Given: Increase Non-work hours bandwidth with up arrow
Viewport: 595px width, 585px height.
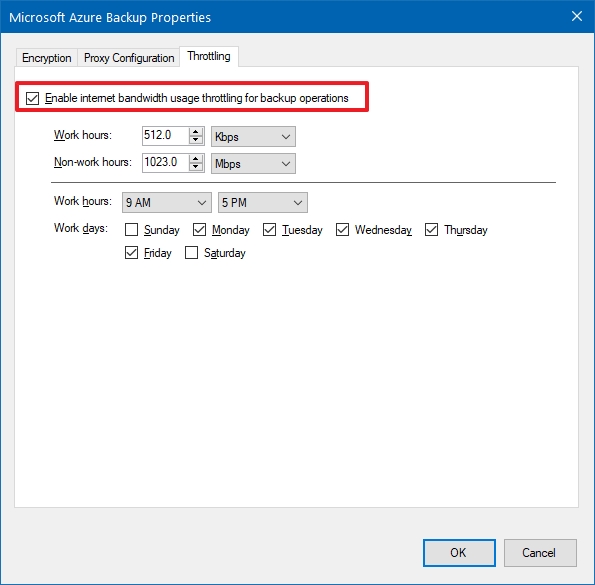Looking at the screenshot, I should point(196,159).
